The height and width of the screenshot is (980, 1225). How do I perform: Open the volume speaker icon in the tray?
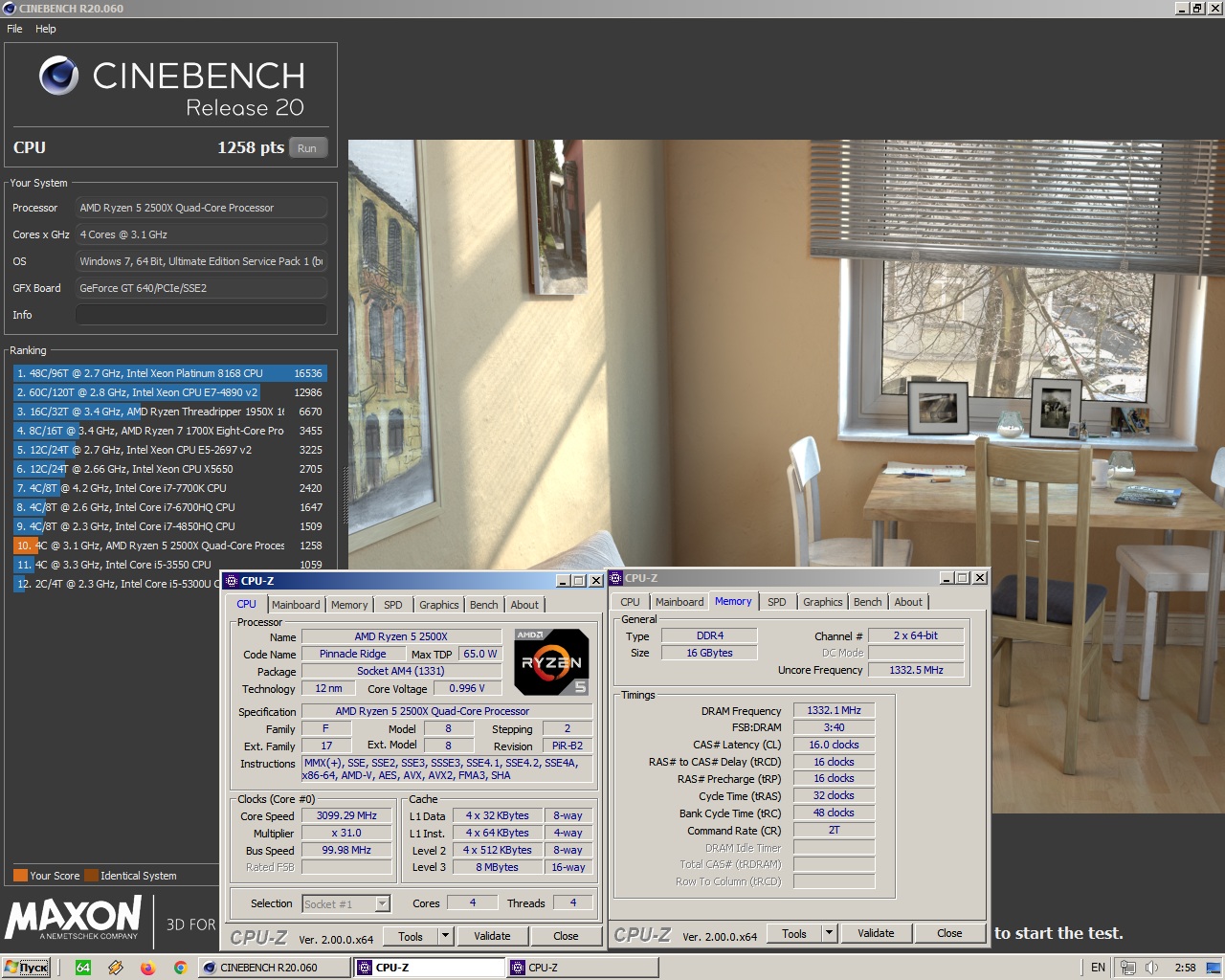click(x=1152, y=968)
